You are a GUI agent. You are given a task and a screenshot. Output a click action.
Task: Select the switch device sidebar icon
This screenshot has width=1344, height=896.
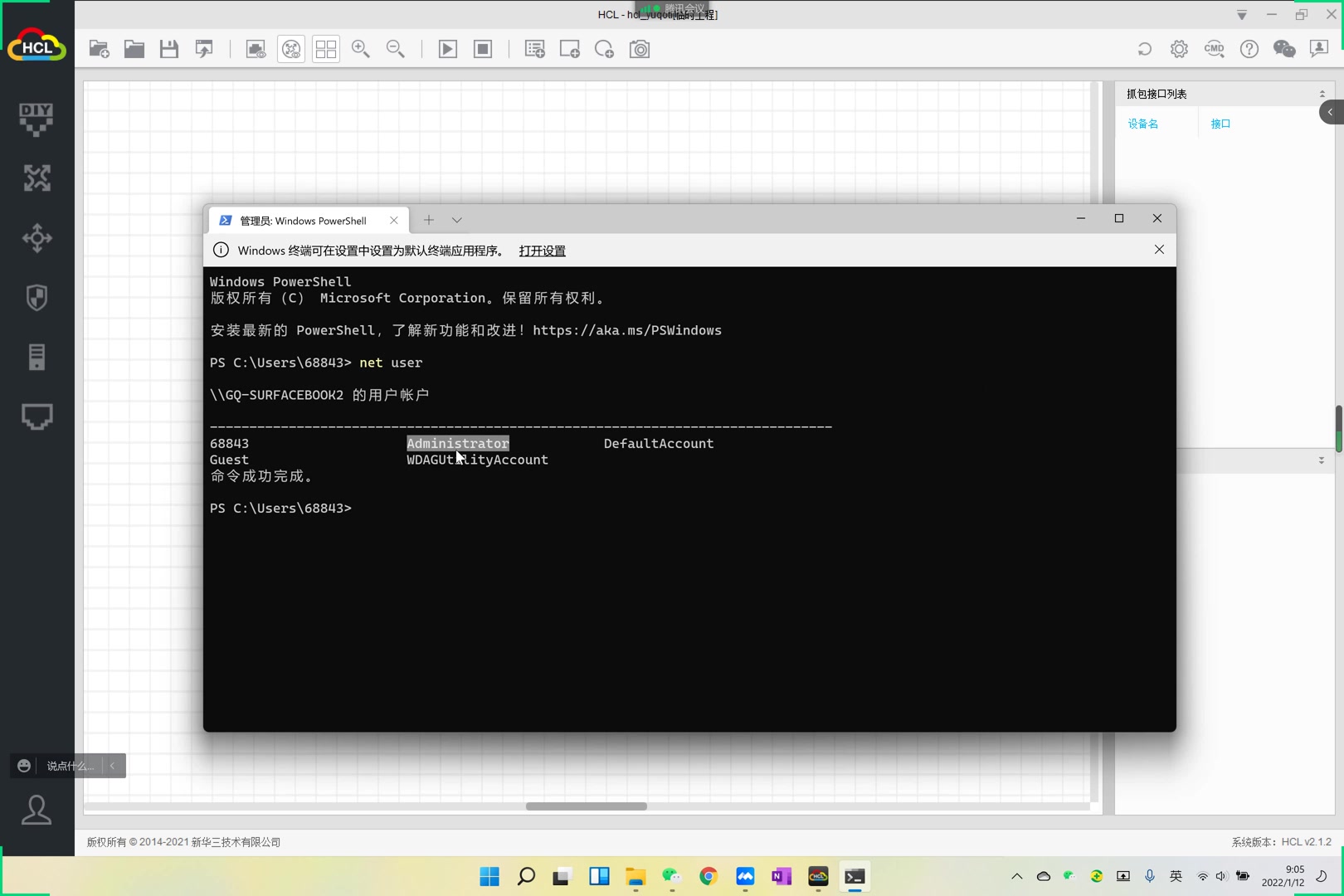click(37, 238)
